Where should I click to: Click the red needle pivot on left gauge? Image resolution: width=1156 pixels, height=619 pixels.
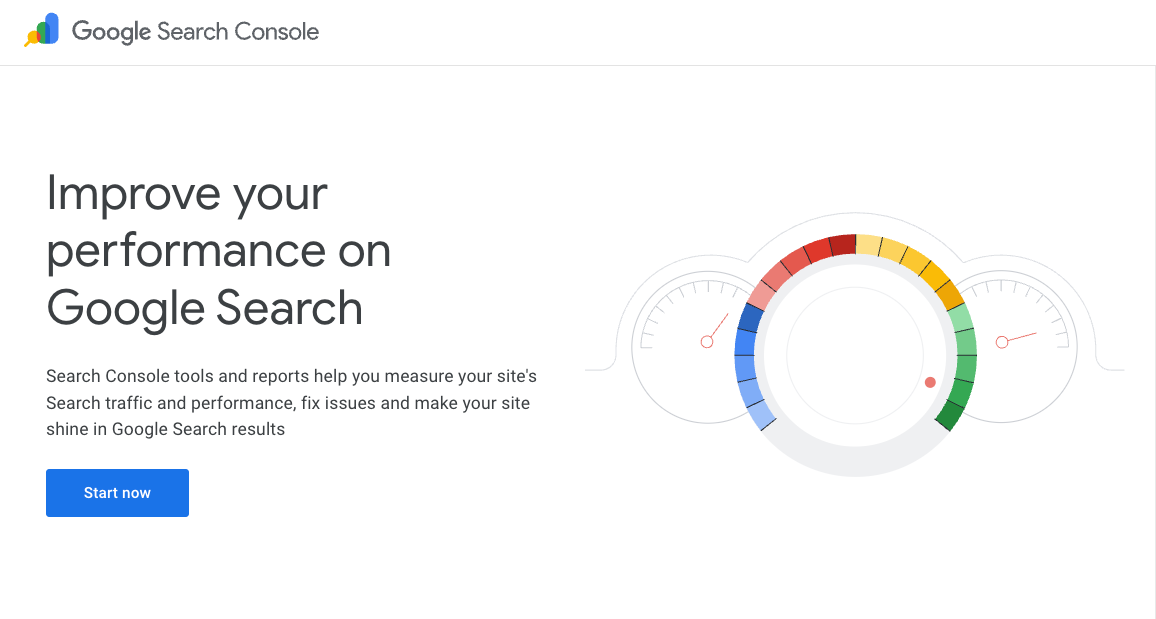pos(707,342)
